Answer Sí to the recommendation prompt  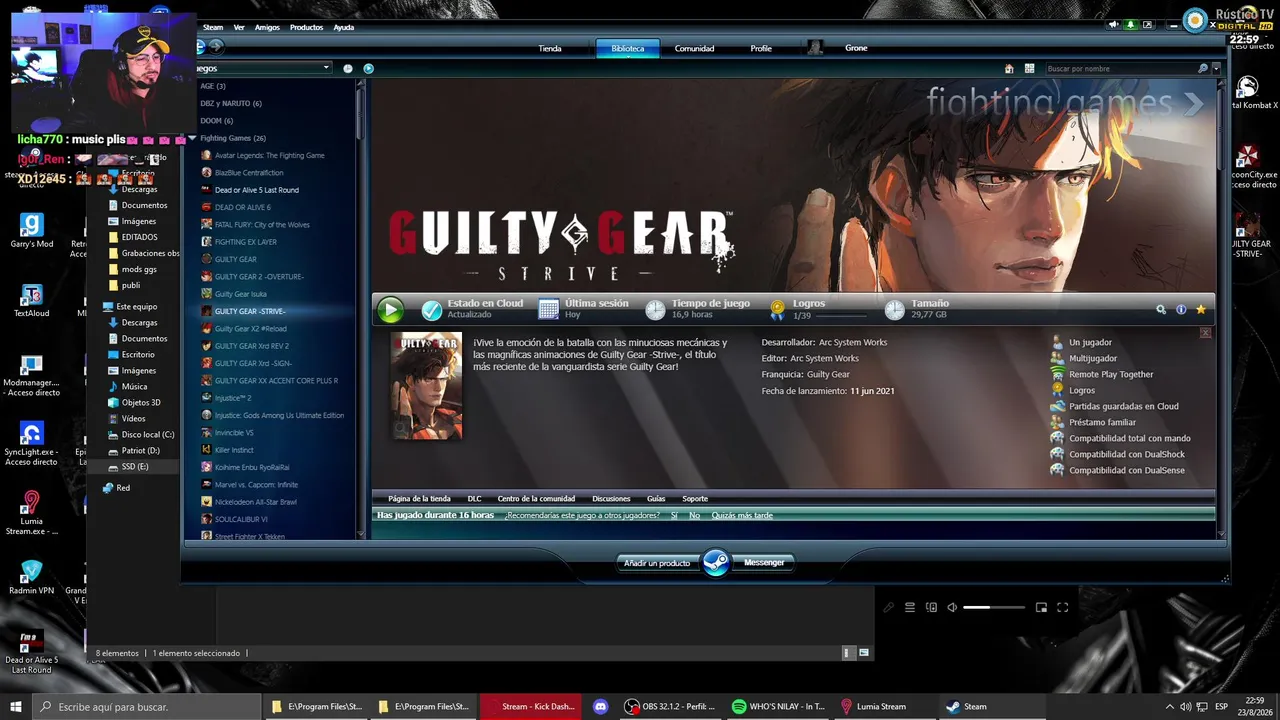(x=673, y=515)
